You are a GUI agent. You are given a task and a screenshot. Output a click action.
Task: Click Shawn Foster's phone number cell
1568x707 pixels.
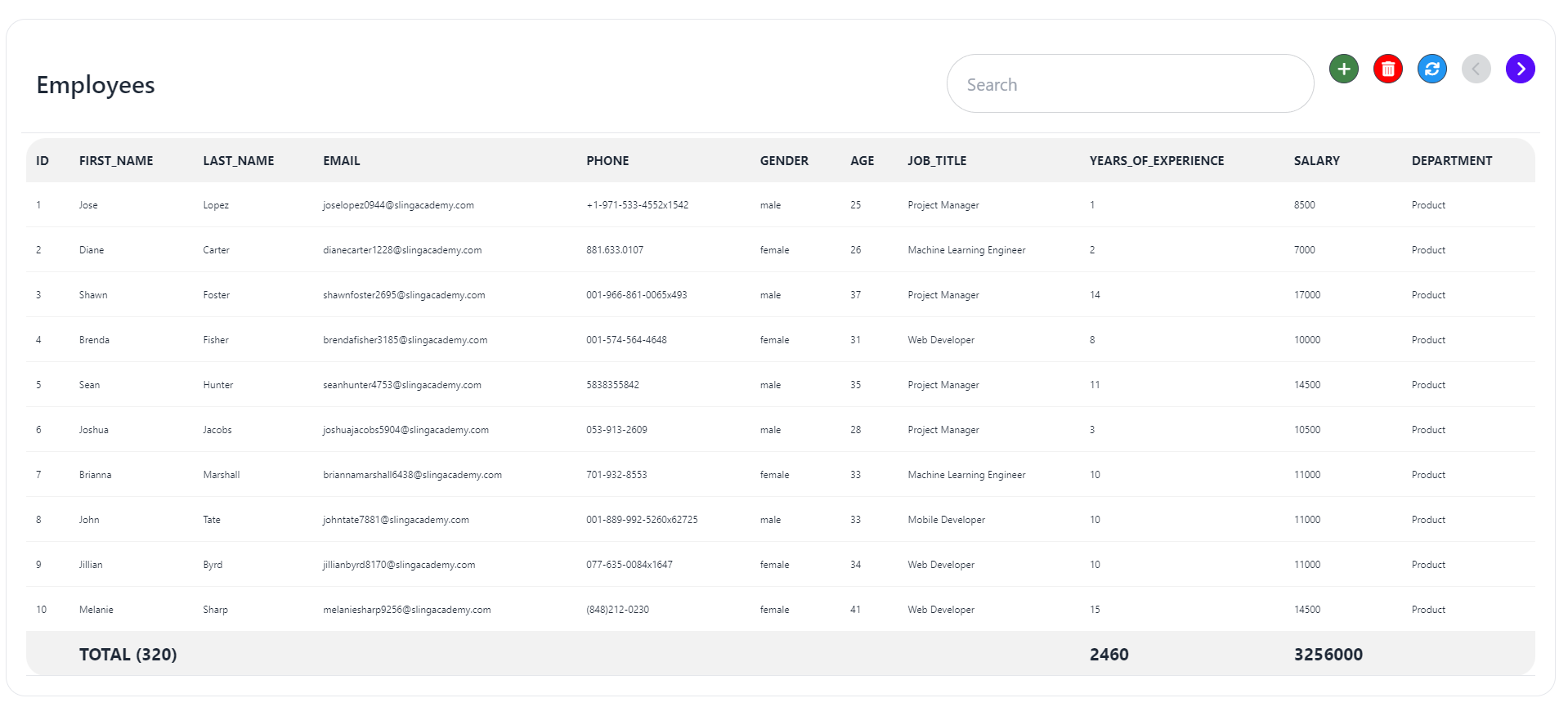pyautogui.click(x=636, y=295)
